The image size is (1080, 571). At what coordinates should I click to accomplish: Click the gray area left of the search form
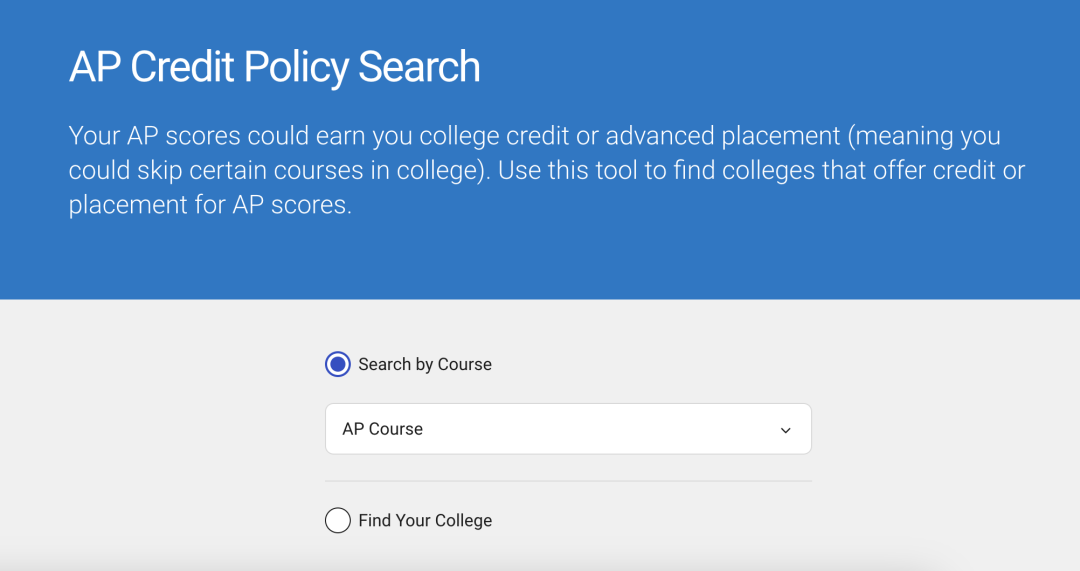(x=150, y=430)
